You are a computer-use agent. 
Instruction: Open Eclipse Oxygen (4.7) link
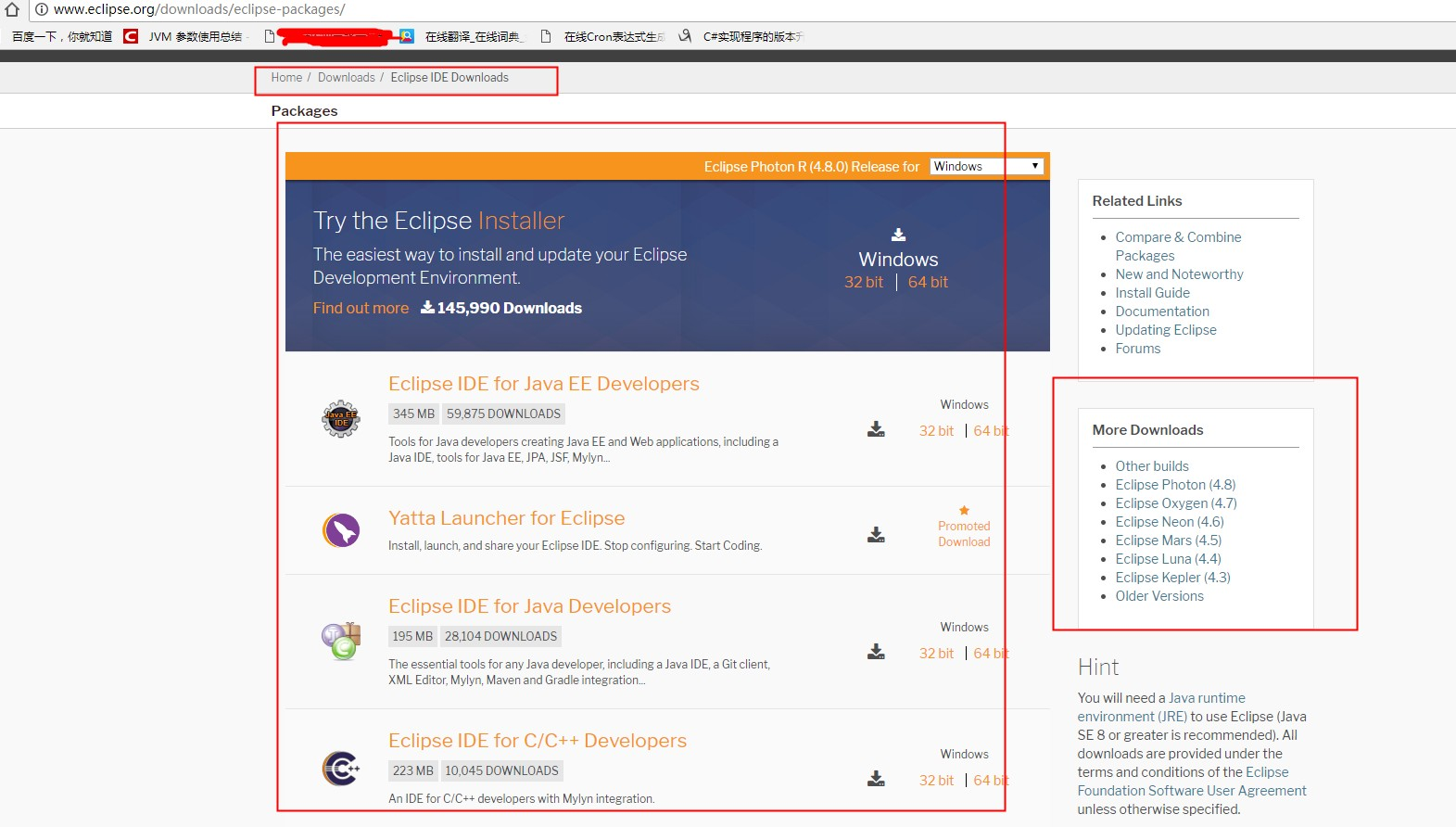click(1176, 503)
